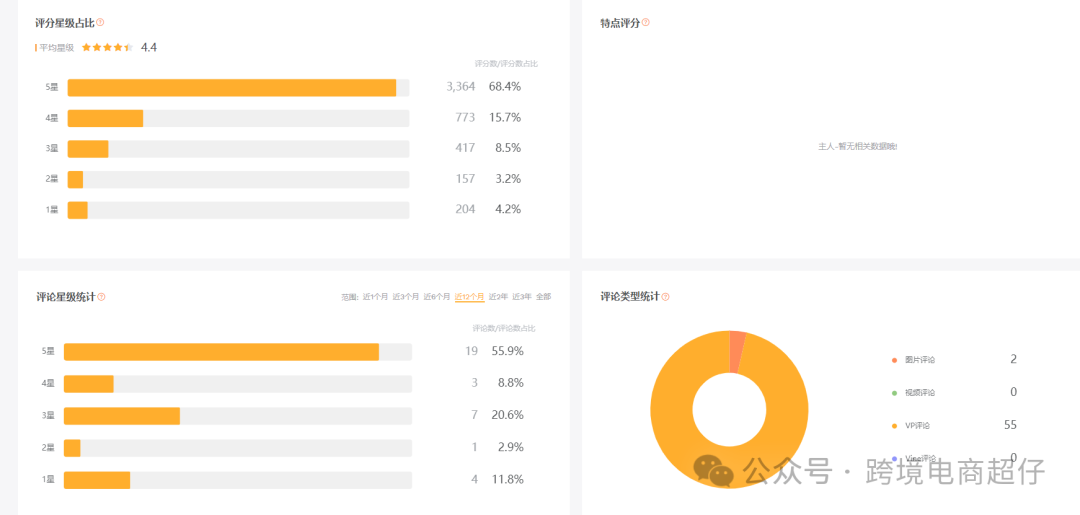
Task: Click help icon next to 评论类型统计
Action: [666, 297]
